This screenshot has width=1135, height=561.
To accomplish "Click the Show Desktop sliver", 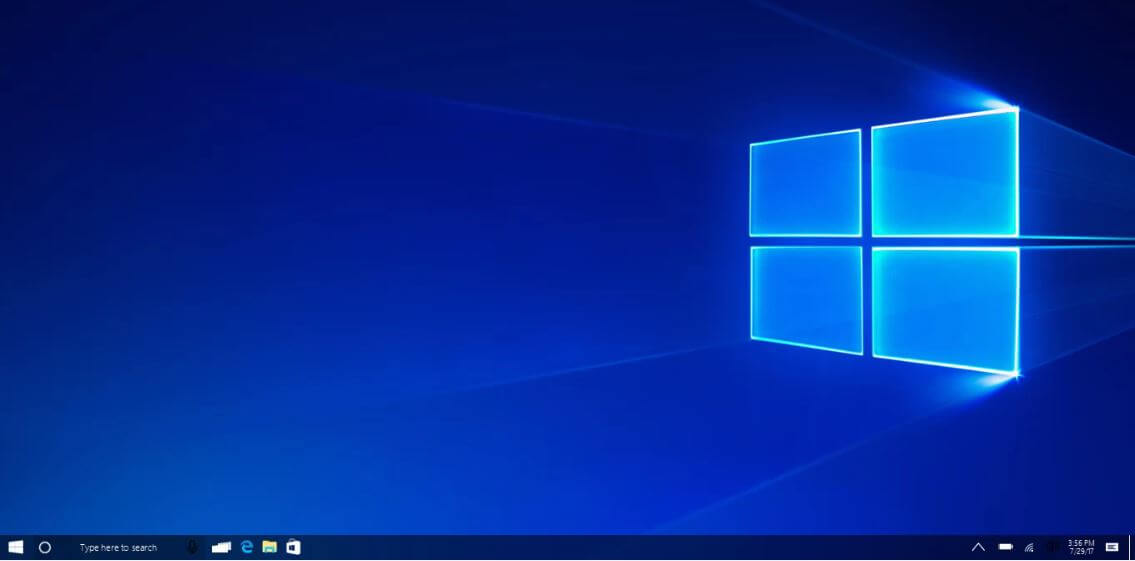I will tap(1131, 548).
